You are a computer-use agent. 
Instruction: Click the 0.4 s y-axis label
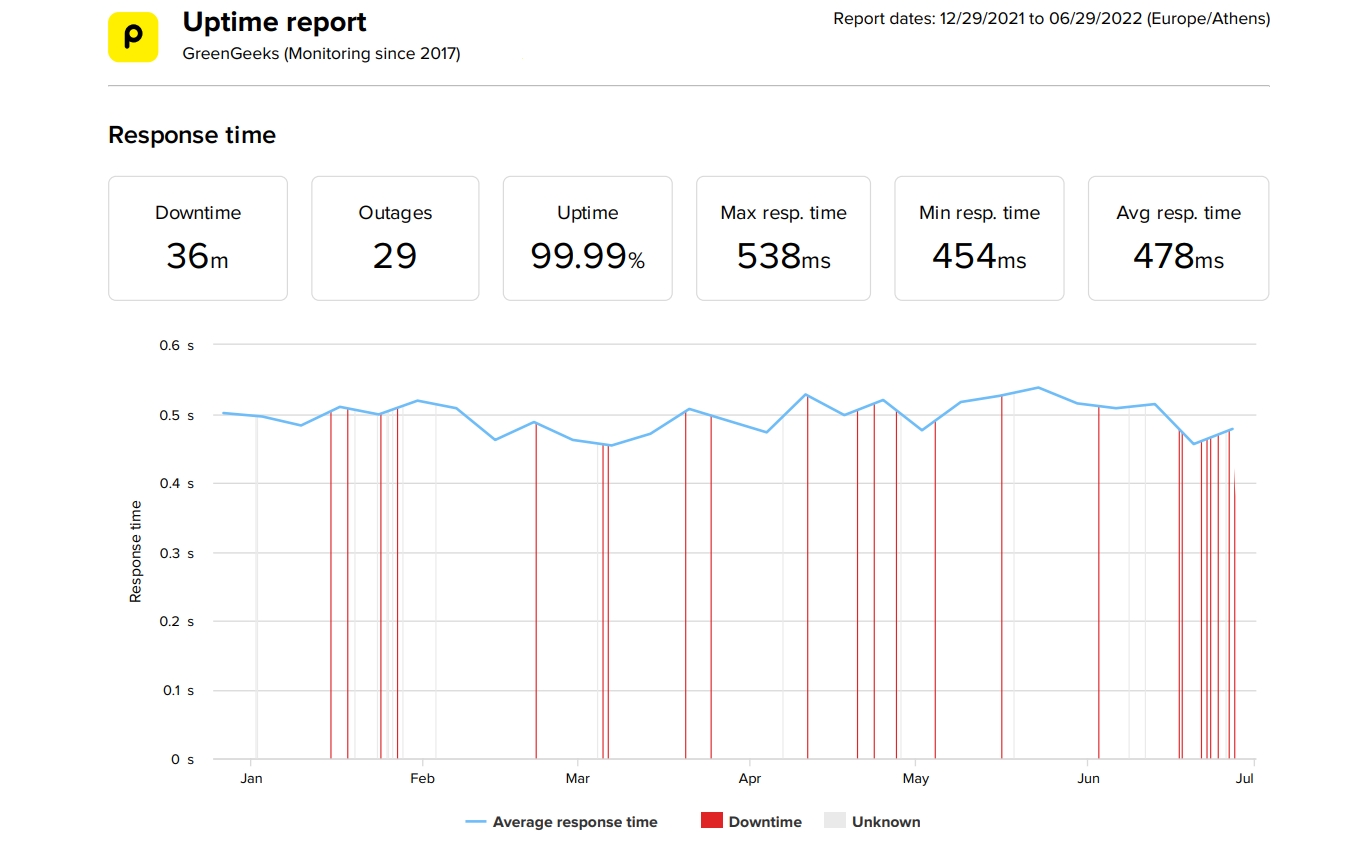(179, 483)
